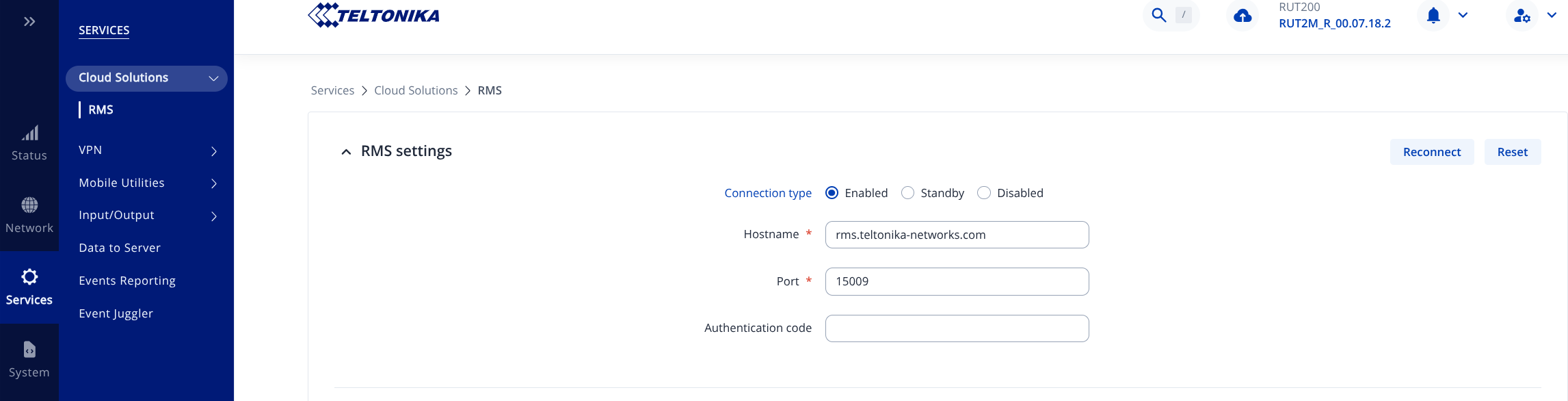Viewport: 1568px width, 401px height.
Task: Expand the sidebar with double-chevron icon
Action: [29, 22]
